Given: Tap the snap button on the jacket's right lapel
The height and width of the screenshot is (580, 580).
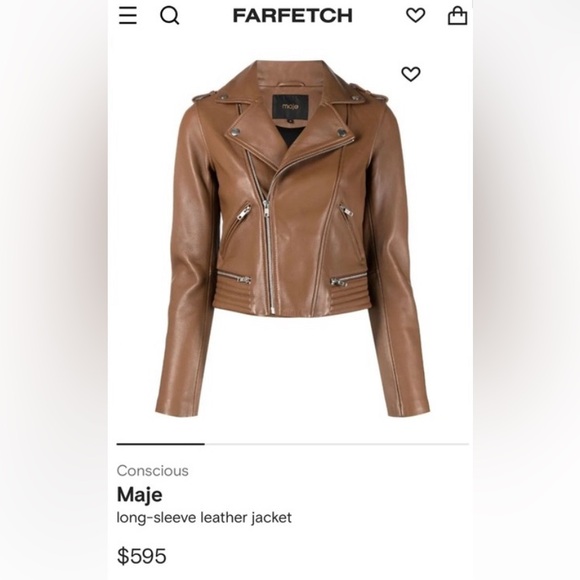Looking at the screenshot, I should coord(341,132).
